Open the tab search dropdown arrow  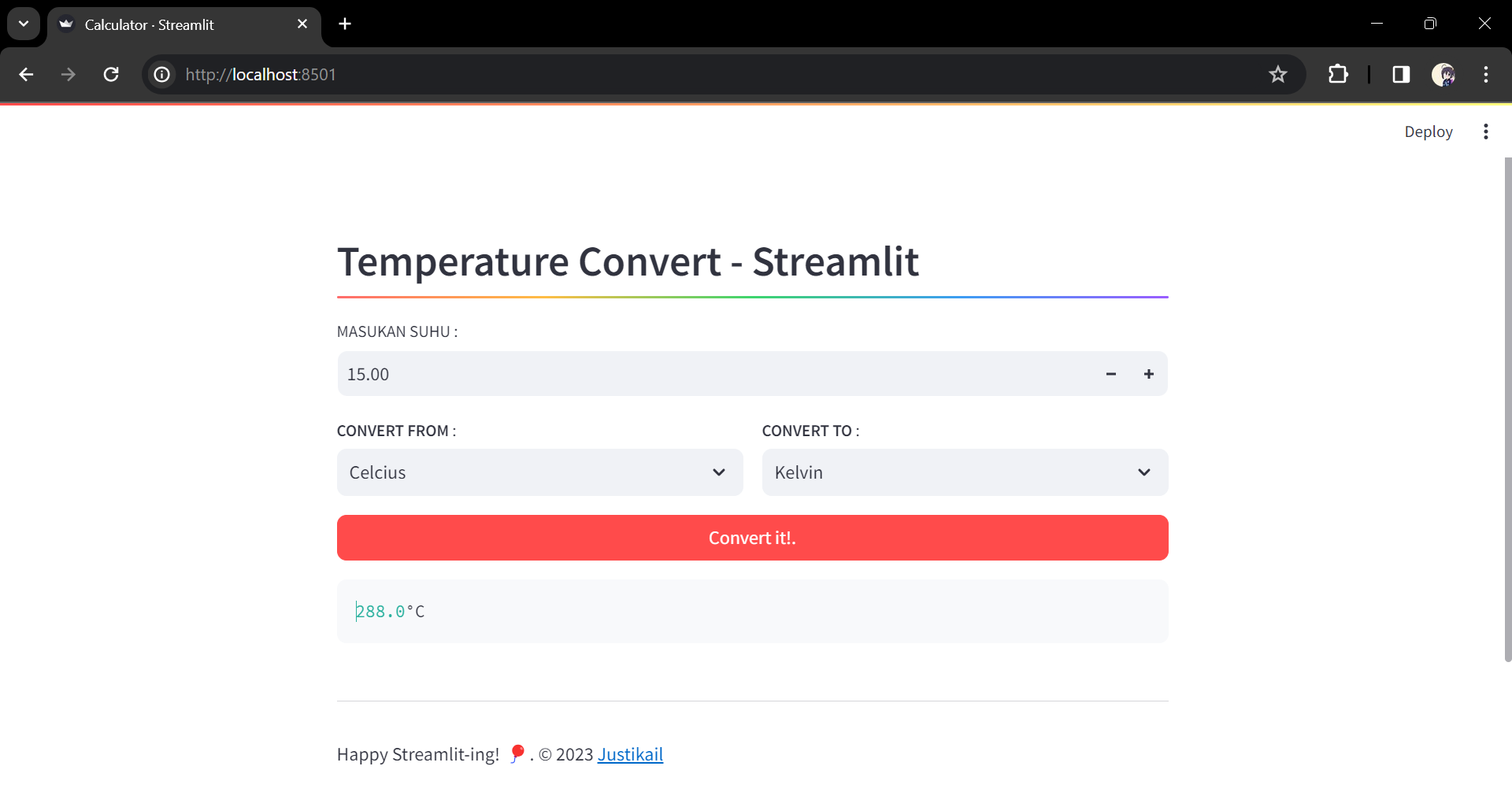click(24, 24)
